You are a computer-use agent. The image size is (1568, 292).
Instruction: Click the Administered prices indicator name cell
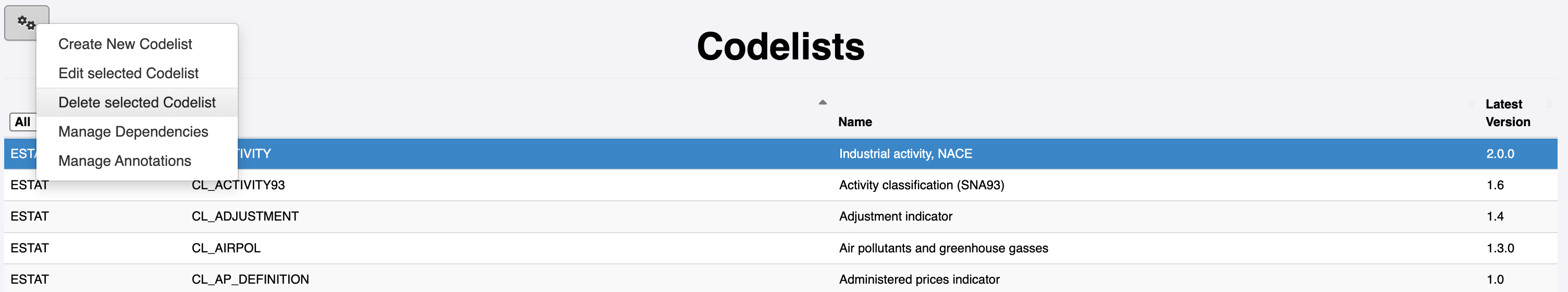(919, 279)
